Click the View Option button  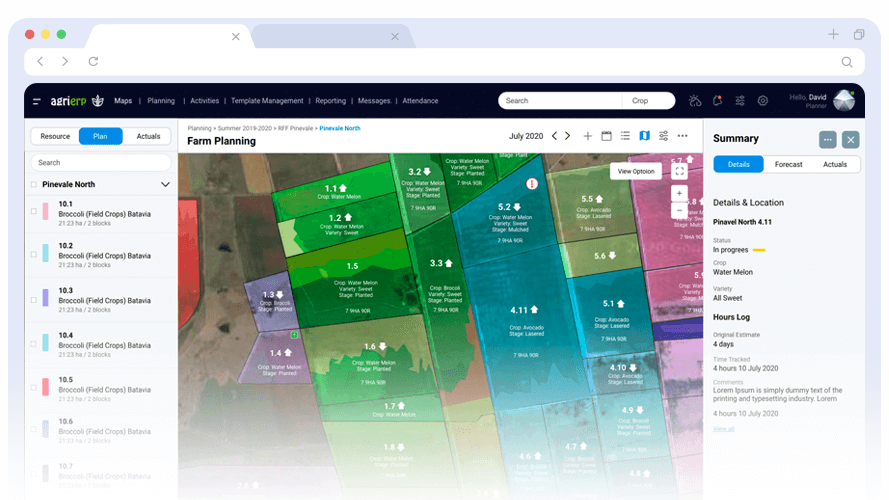(x=635, y=171)
